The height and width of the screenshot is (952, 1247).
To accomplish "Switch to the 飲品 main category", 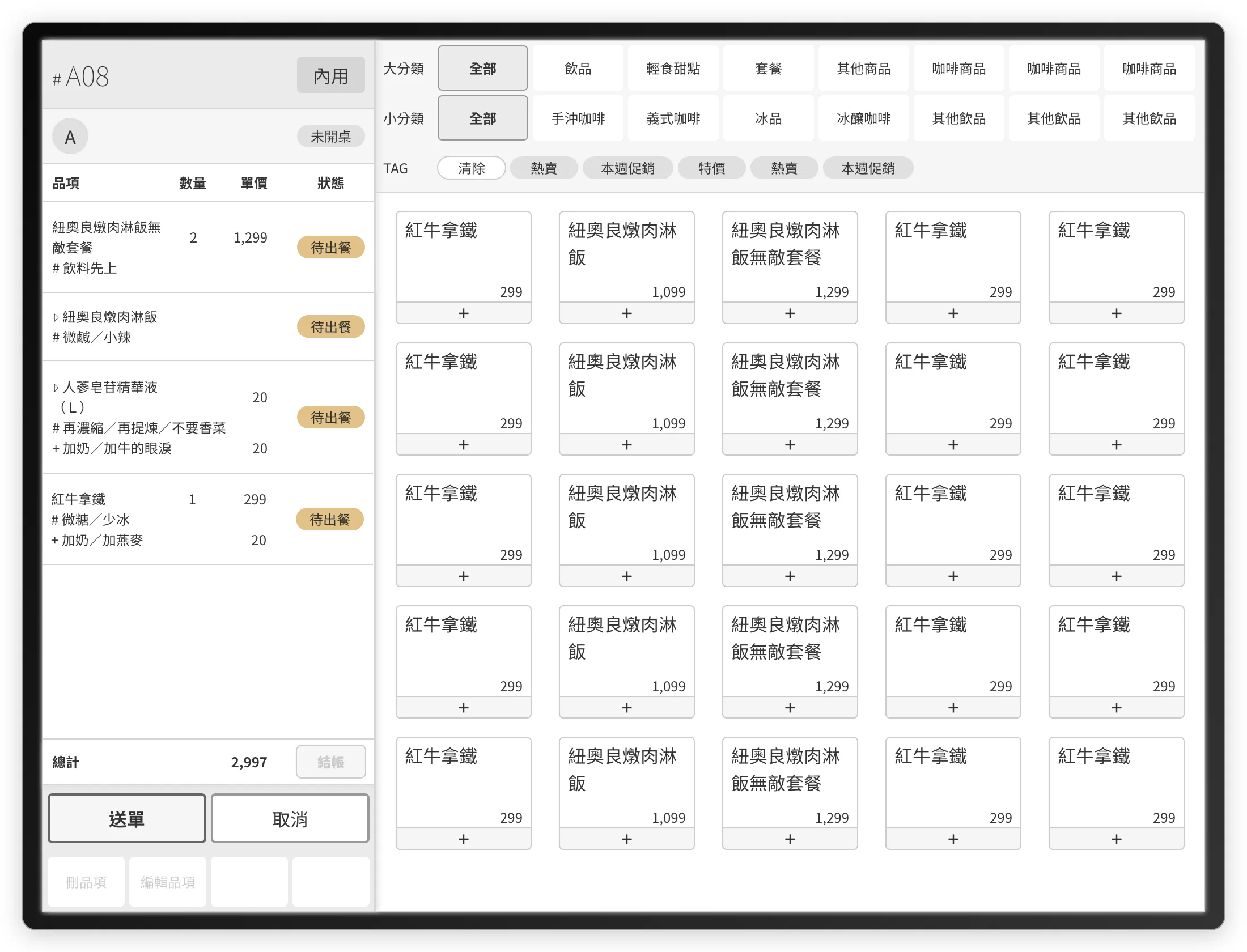I will (x=578, y=69).
